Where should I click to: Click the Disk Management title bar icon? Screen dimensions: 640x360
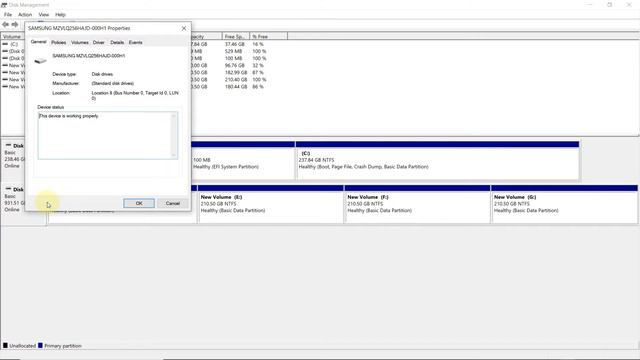pyautogui.click(x=4, y=5)
